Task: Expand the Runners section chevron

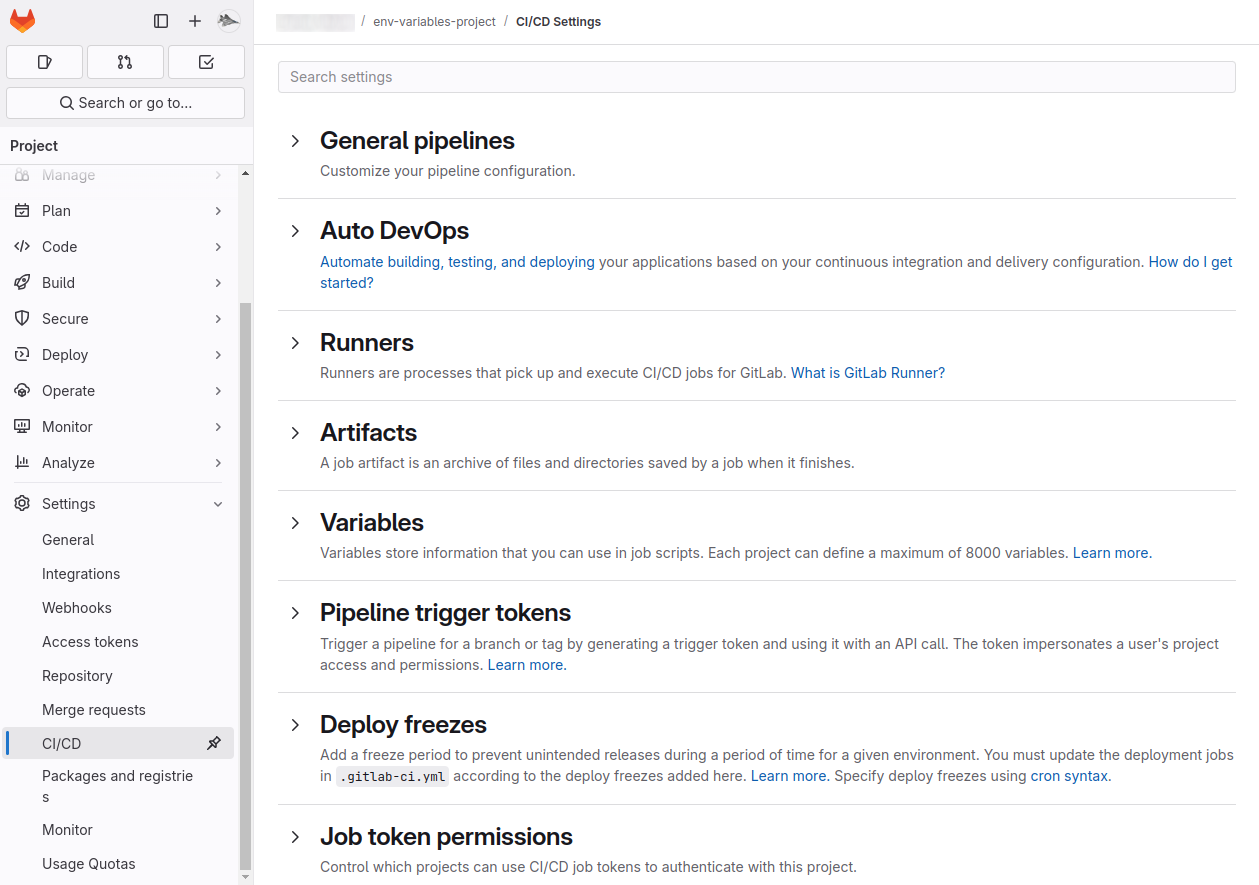Action: click(x=295, y=343)
